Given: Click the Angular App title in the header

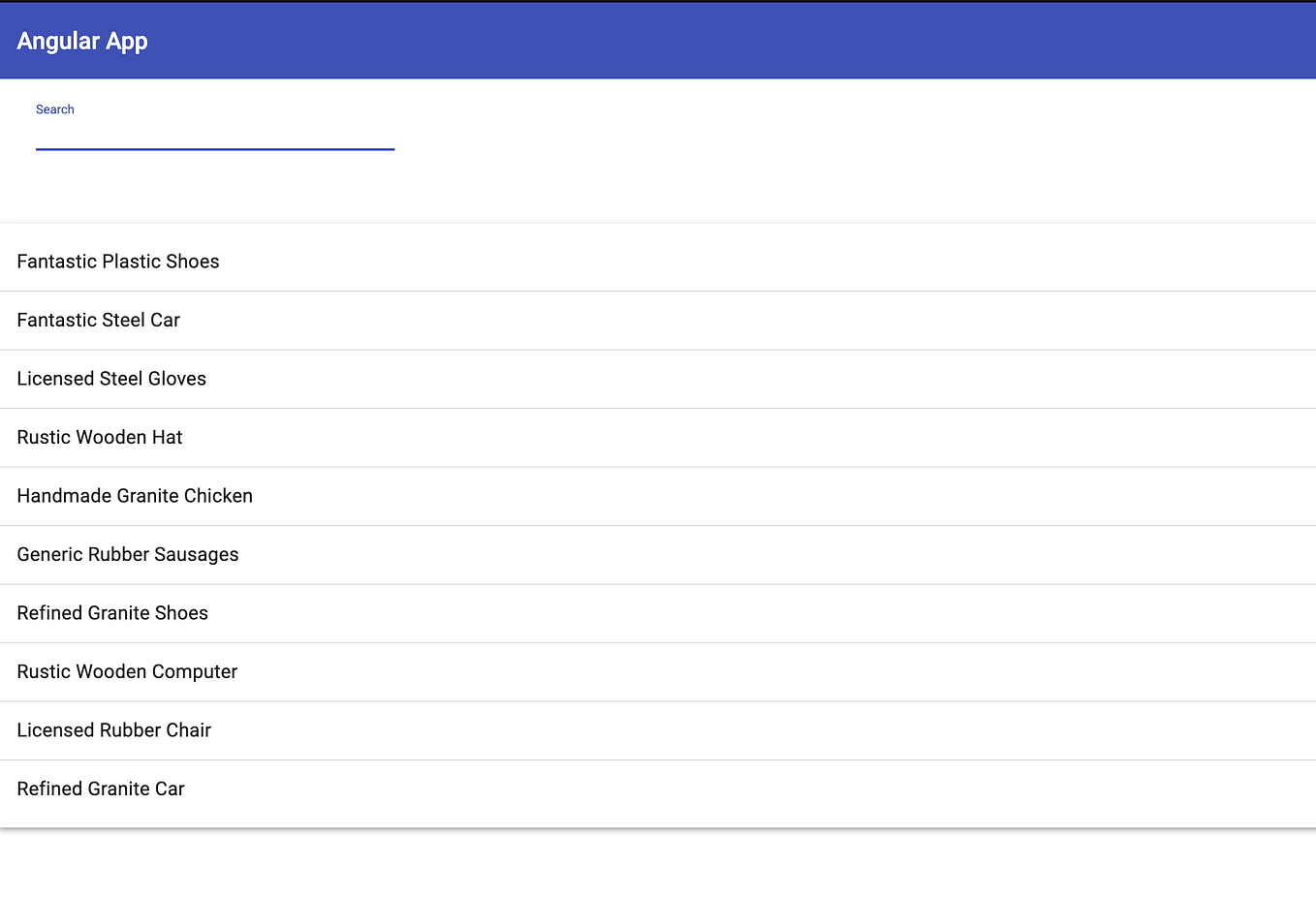Looking at the screenshot, I should (x=82, y=41).
